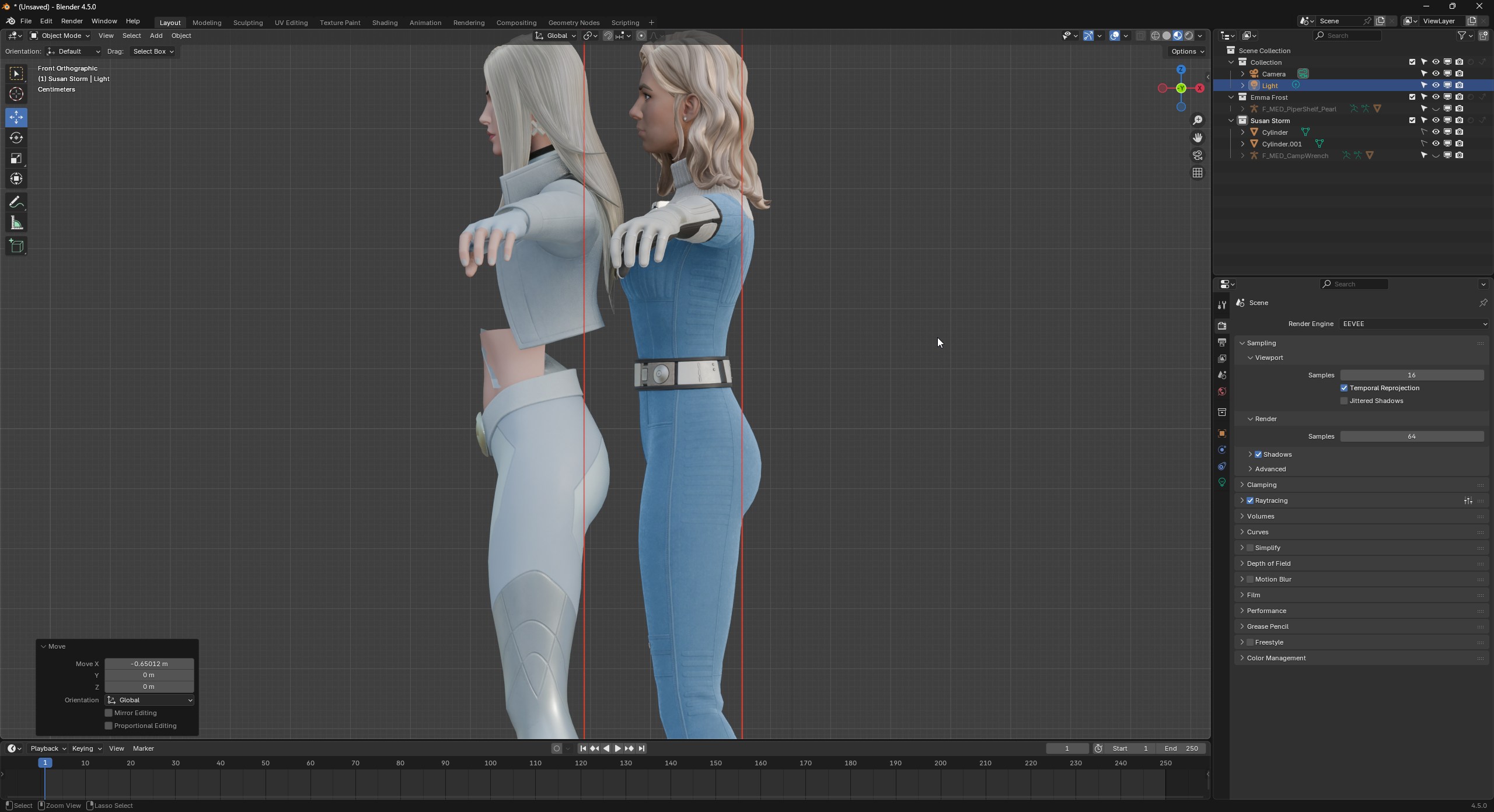Enable Proportional Editing in Move panel
Image resolution: width=1494 pixels, height=812 pixels.
(109, 726)
